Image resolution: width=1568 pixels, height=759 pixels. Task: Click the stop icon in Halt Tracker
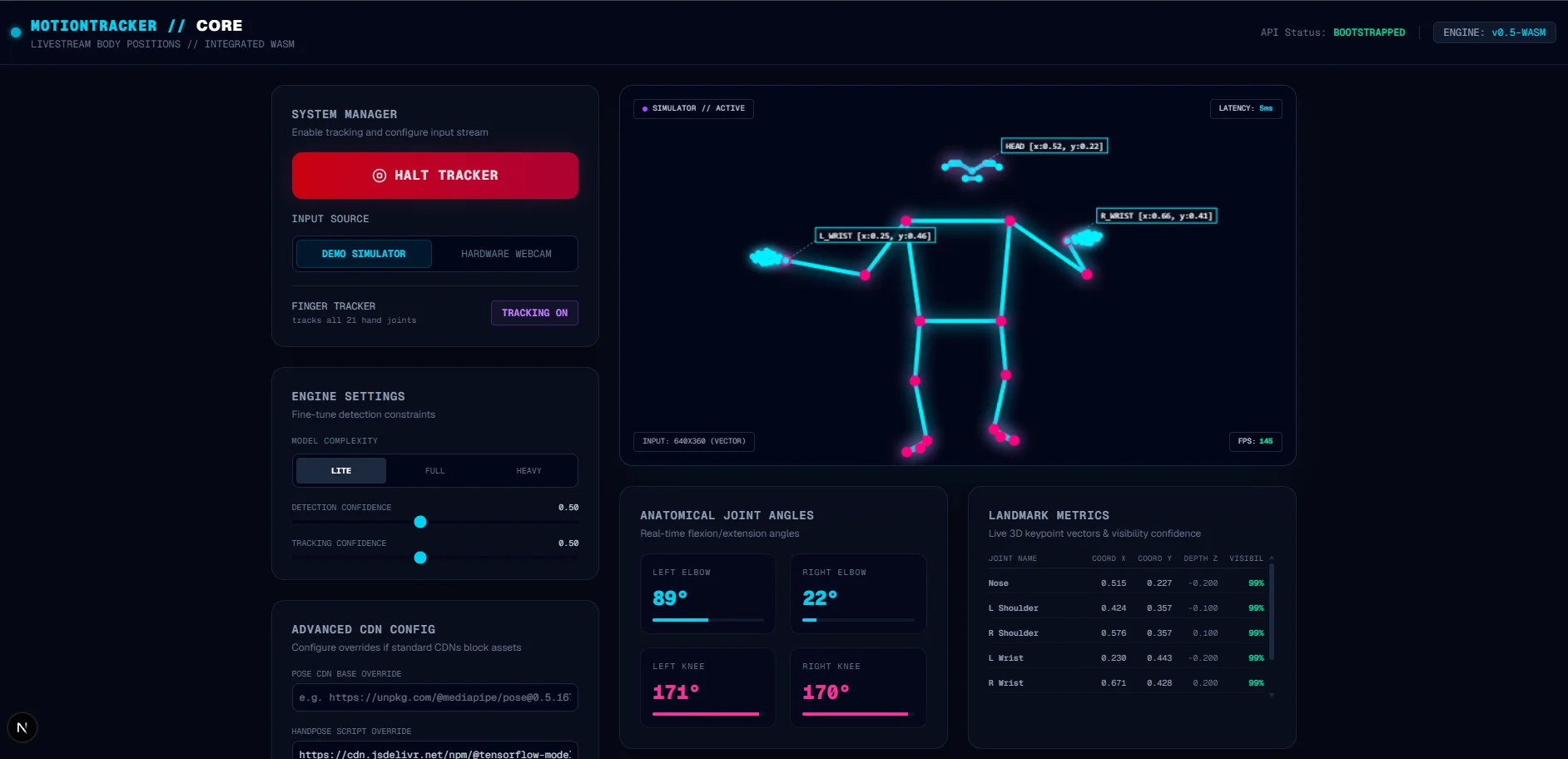(x=380, y=176)
